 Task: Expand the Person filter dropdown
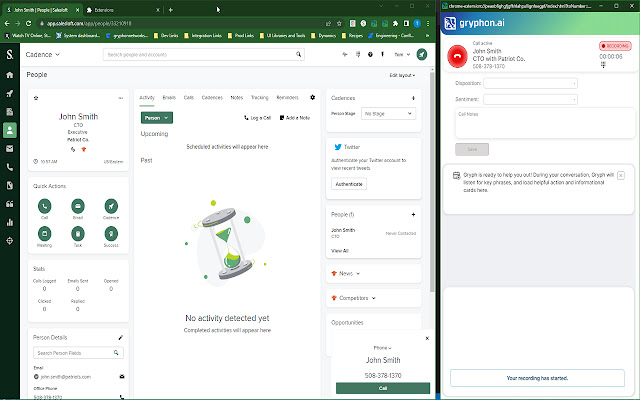pyautogui.click(x=157, y=118)
